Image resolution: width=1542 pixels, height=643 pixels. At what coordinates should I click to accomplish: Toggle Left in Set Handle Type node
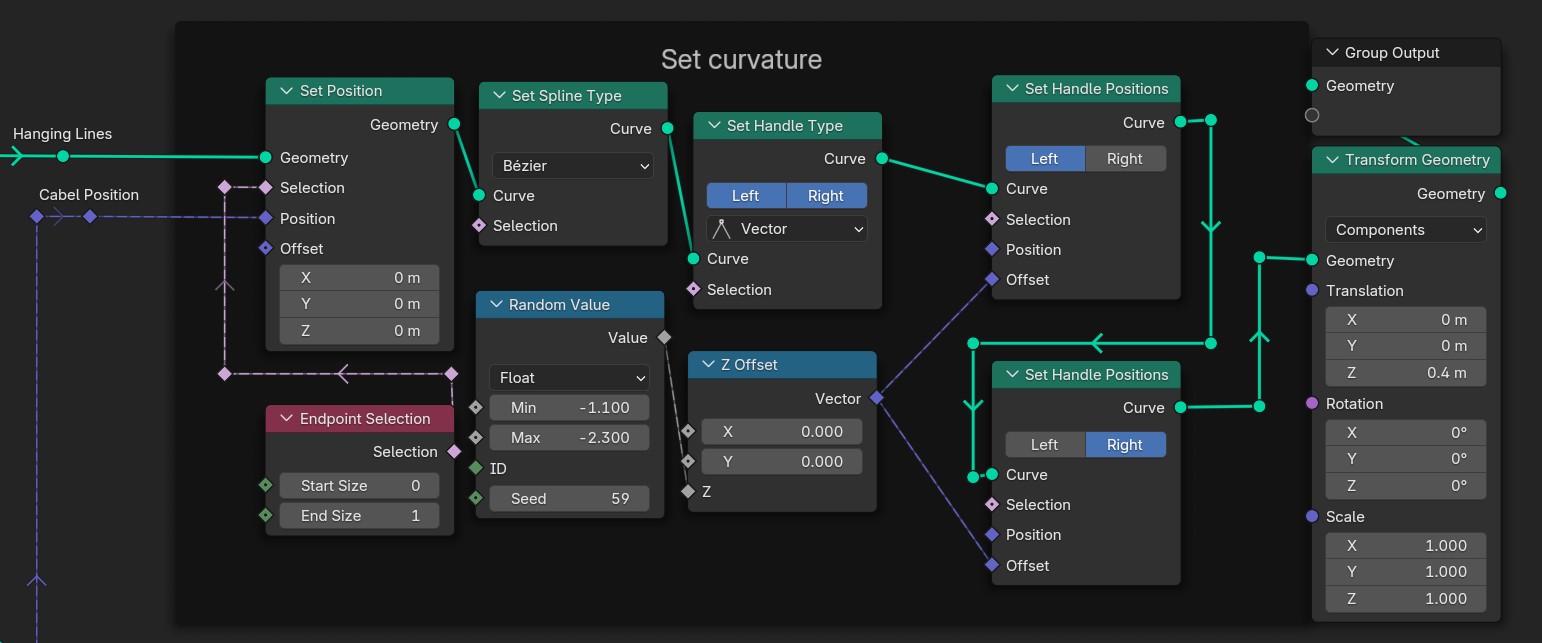click(746, 196)
